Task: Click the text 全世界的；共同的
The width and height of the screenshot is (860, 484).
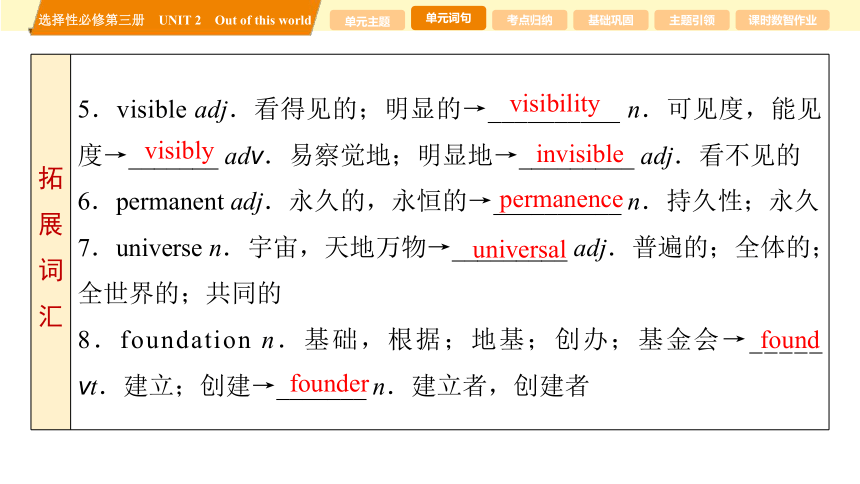Action: [179, 294]
